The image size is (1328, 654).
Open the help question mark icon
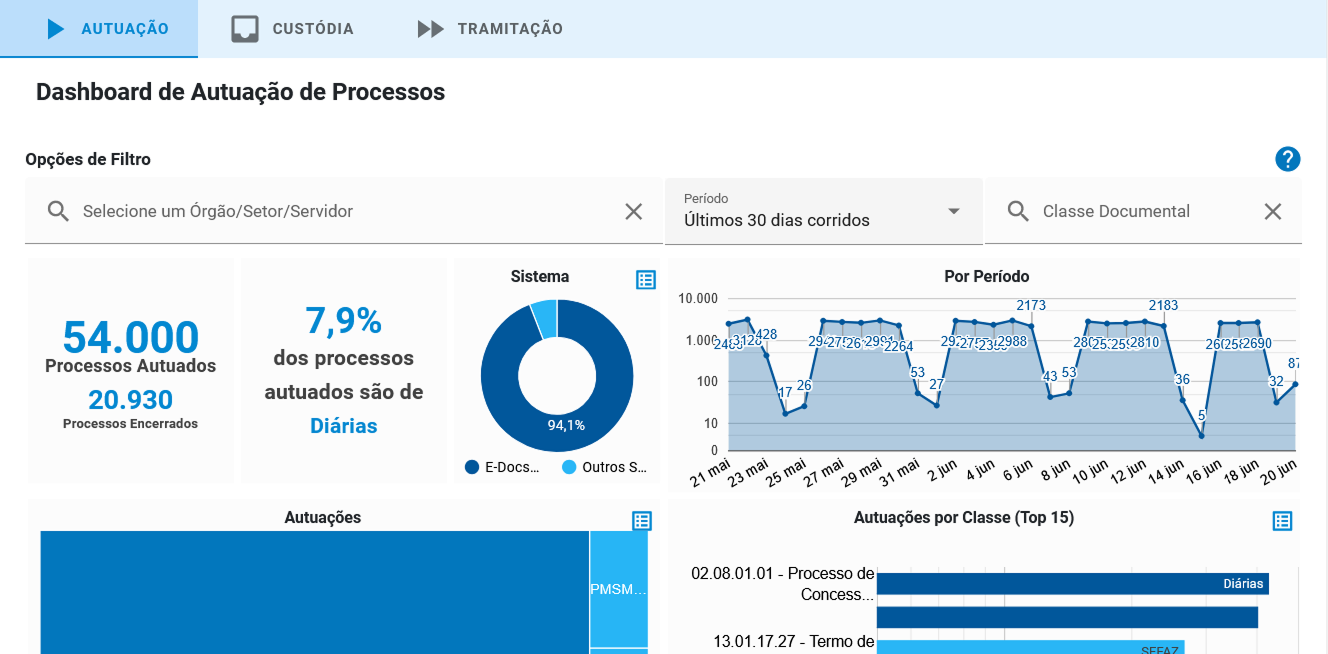pos(1287,159)
